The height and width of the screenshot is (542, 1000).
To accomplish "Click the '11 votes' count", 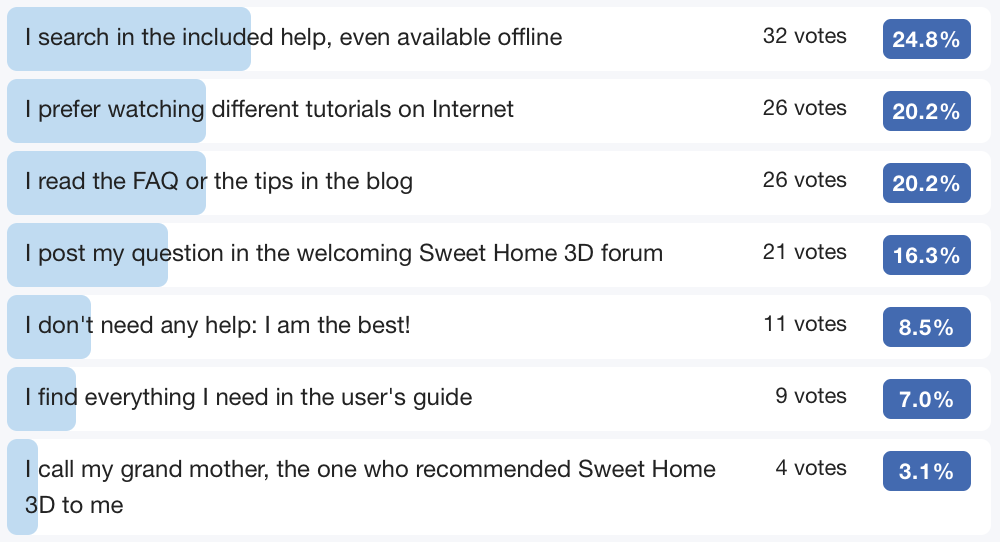I will click(x=804, y=324).
